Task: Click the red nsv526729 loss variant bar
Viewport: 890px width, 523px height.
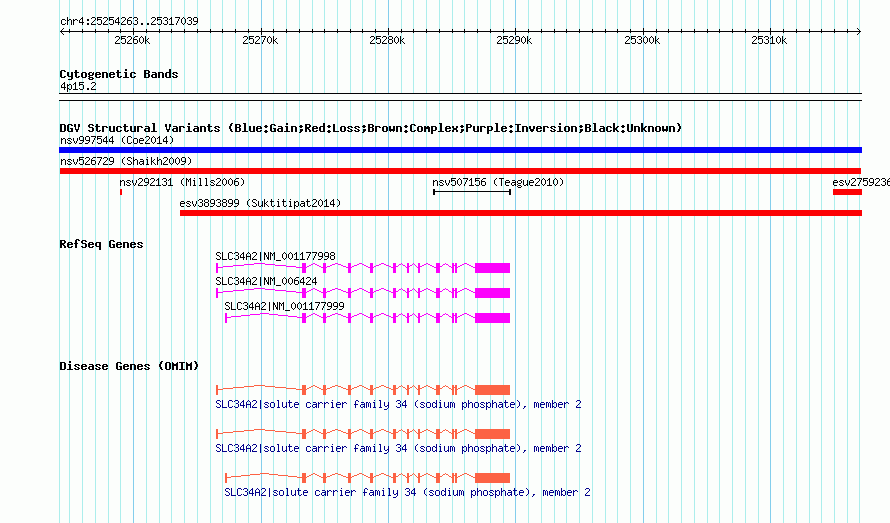Action: pyautogui.click(x=460, y=171)
